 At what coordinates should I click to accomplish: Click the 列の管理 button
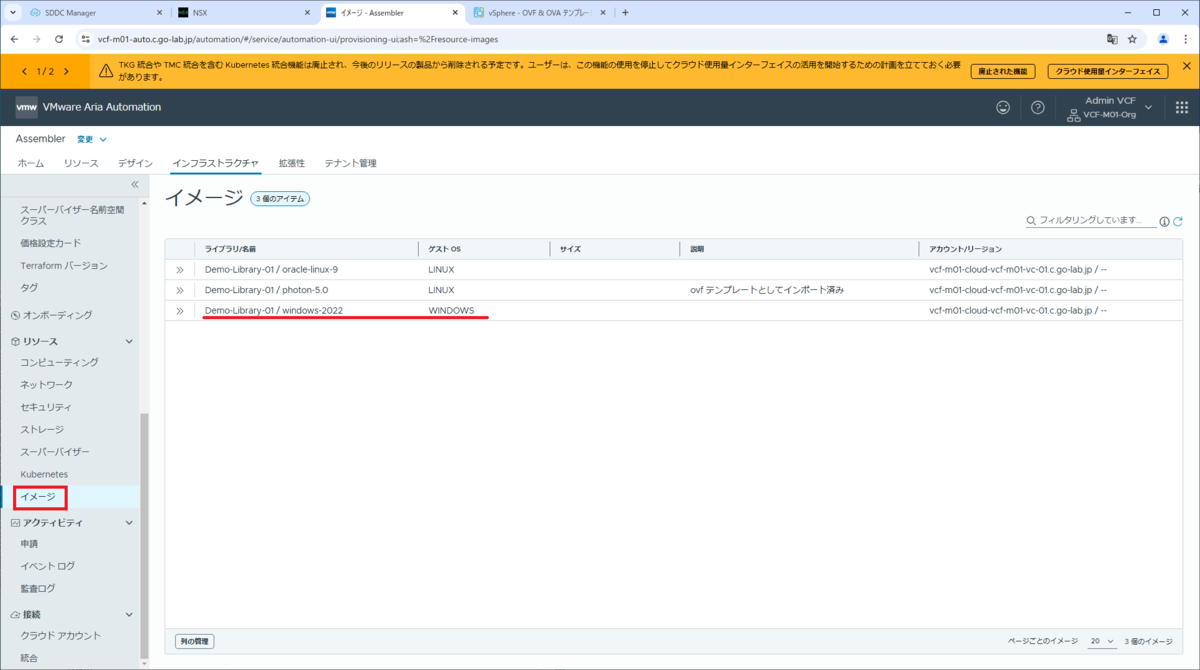(x=194, y=641)
